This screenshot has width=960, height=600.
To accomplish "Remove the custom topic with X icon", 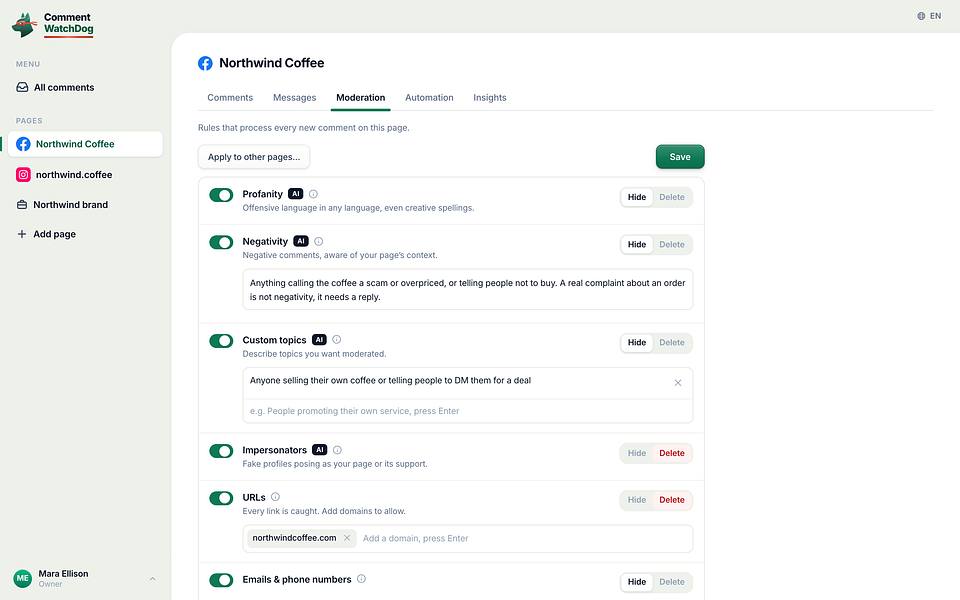I will [678, 383].
